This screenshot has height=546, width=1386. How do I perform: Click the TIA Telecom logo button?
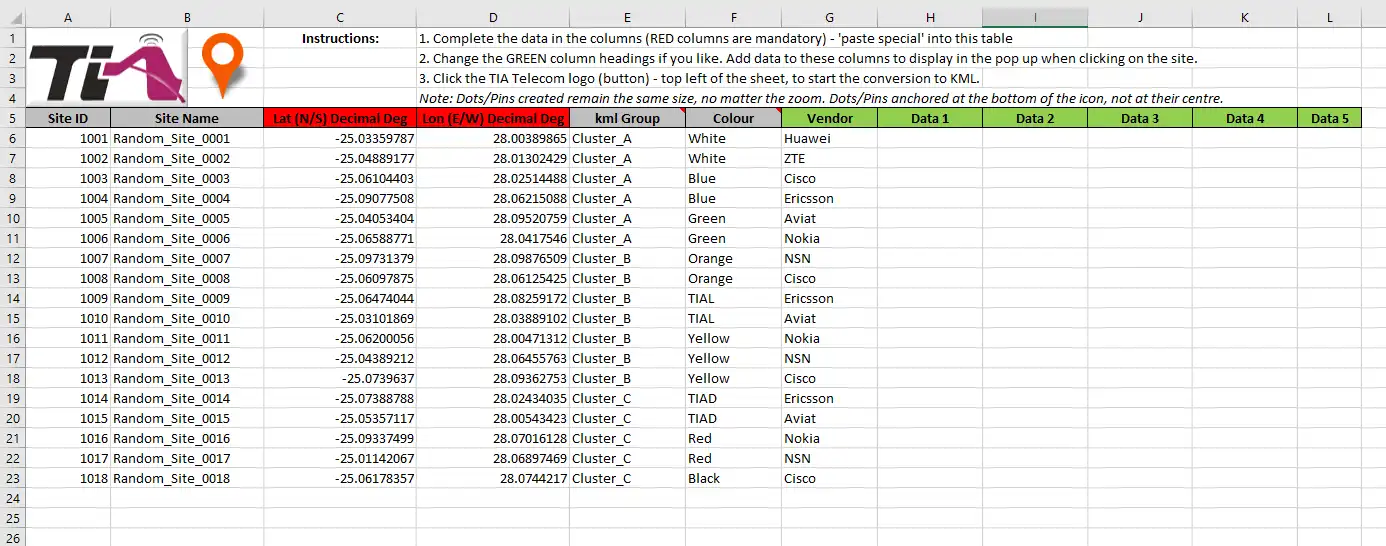click(107, 67)
